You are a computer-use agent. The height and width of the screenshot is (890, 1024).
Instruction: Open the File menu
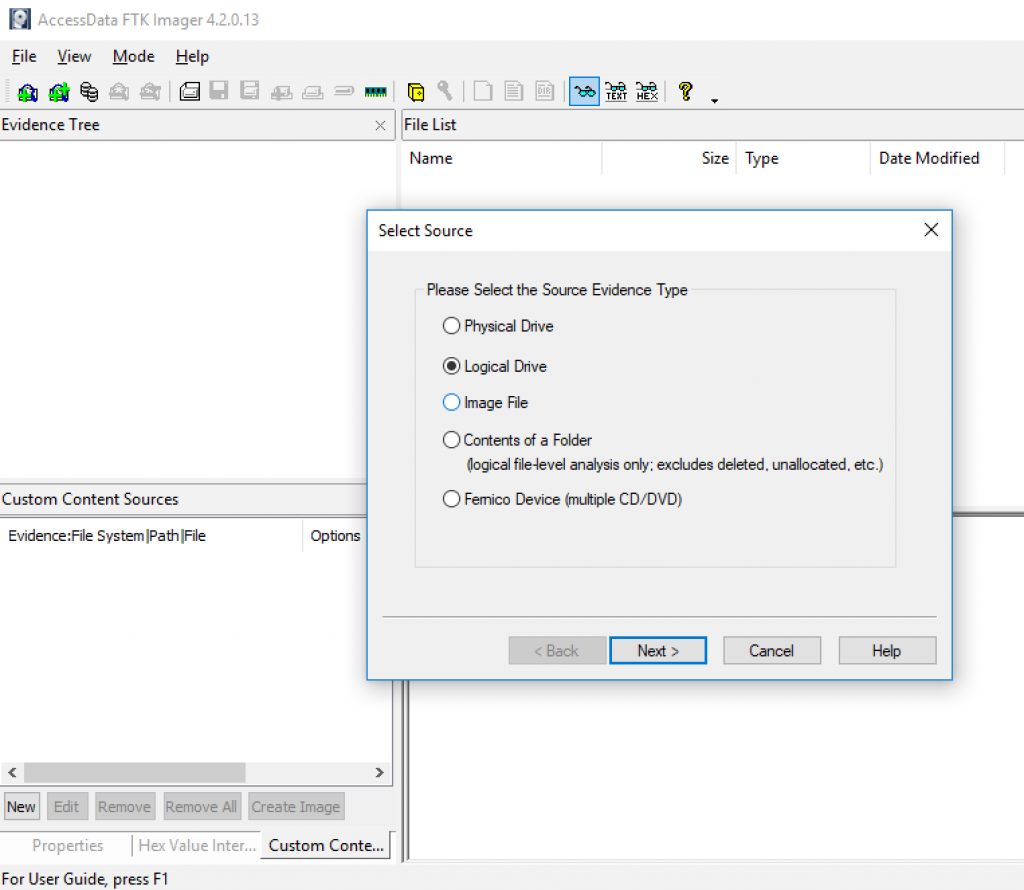(x=24, y=56)
